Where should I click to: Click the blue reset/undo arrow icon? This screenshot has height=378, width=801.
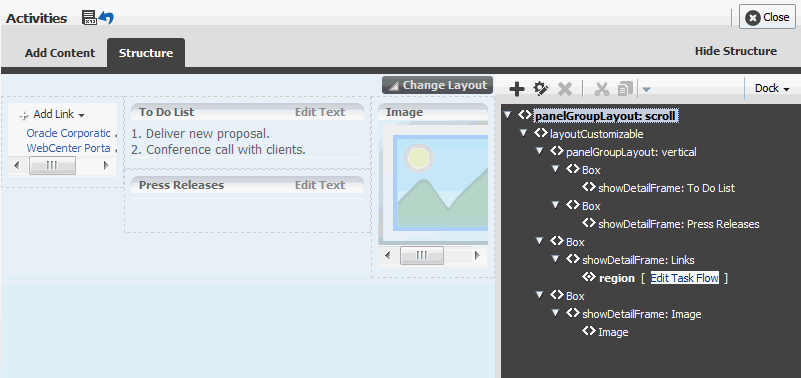(106, 18)
